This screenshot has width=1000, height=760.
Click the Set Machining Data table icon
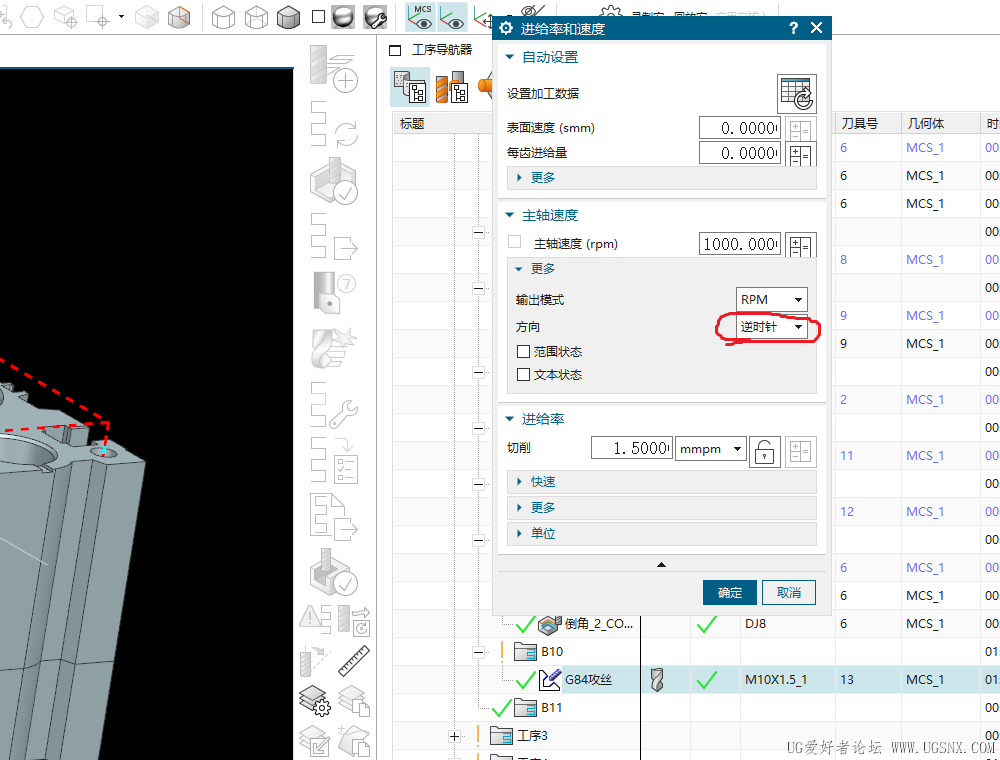(x=797, y=94)
